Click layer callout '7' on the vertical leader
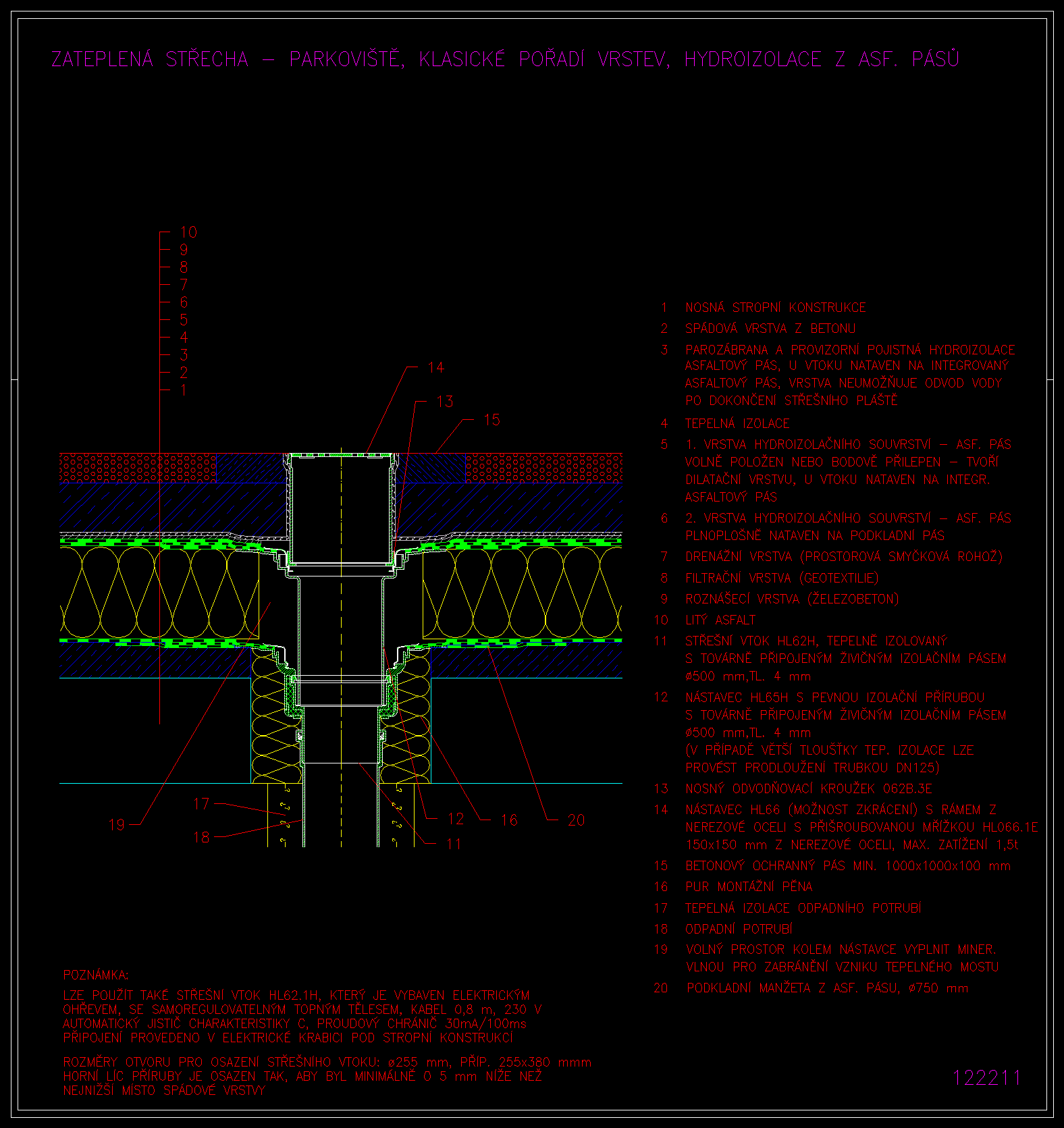Screen dimensions: 1064x1128 [184, 285]
